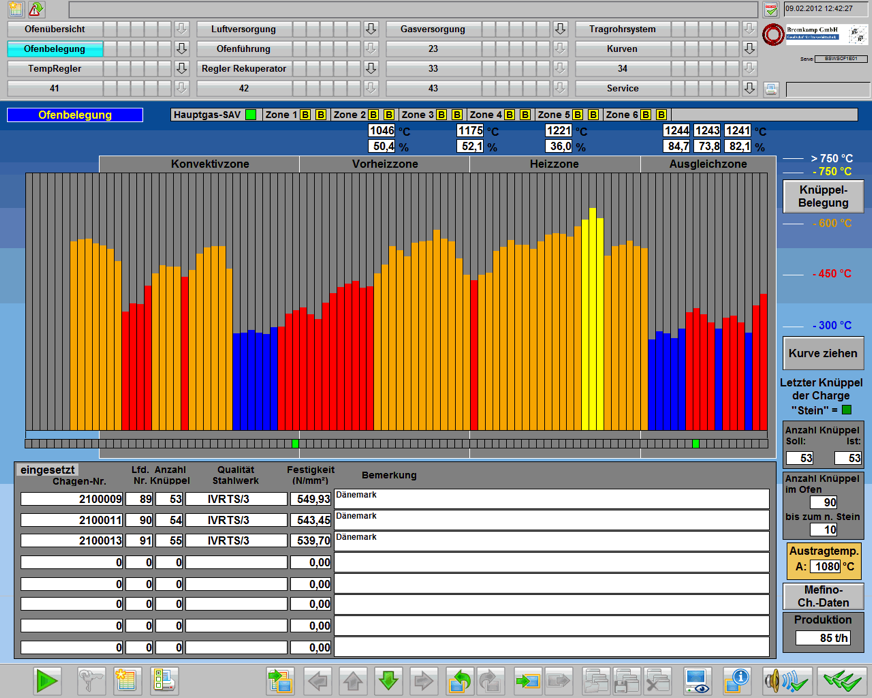Open the down arrow next to Gasversorgung

559,29
